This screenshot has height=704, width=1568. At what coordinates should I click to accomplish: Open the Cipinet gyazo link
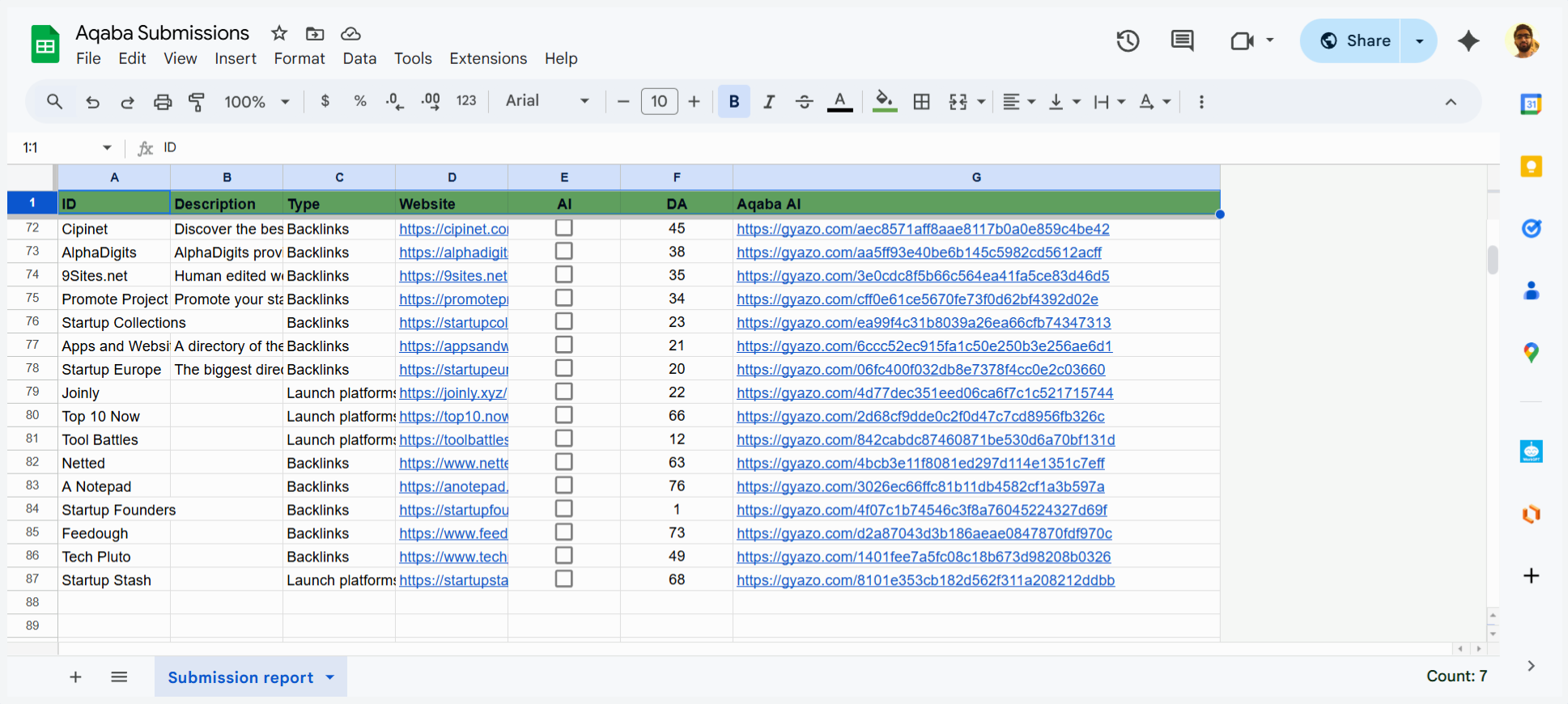click(x=923, y=229)
